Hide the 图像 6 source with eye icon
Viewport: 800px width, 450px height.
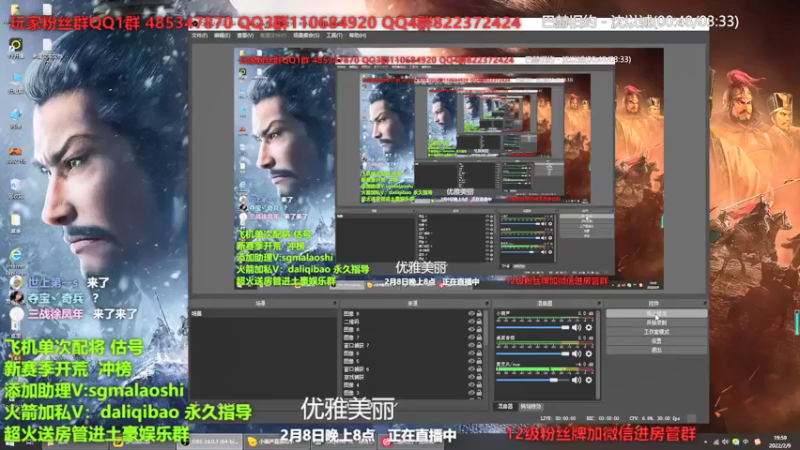(471, 354)
